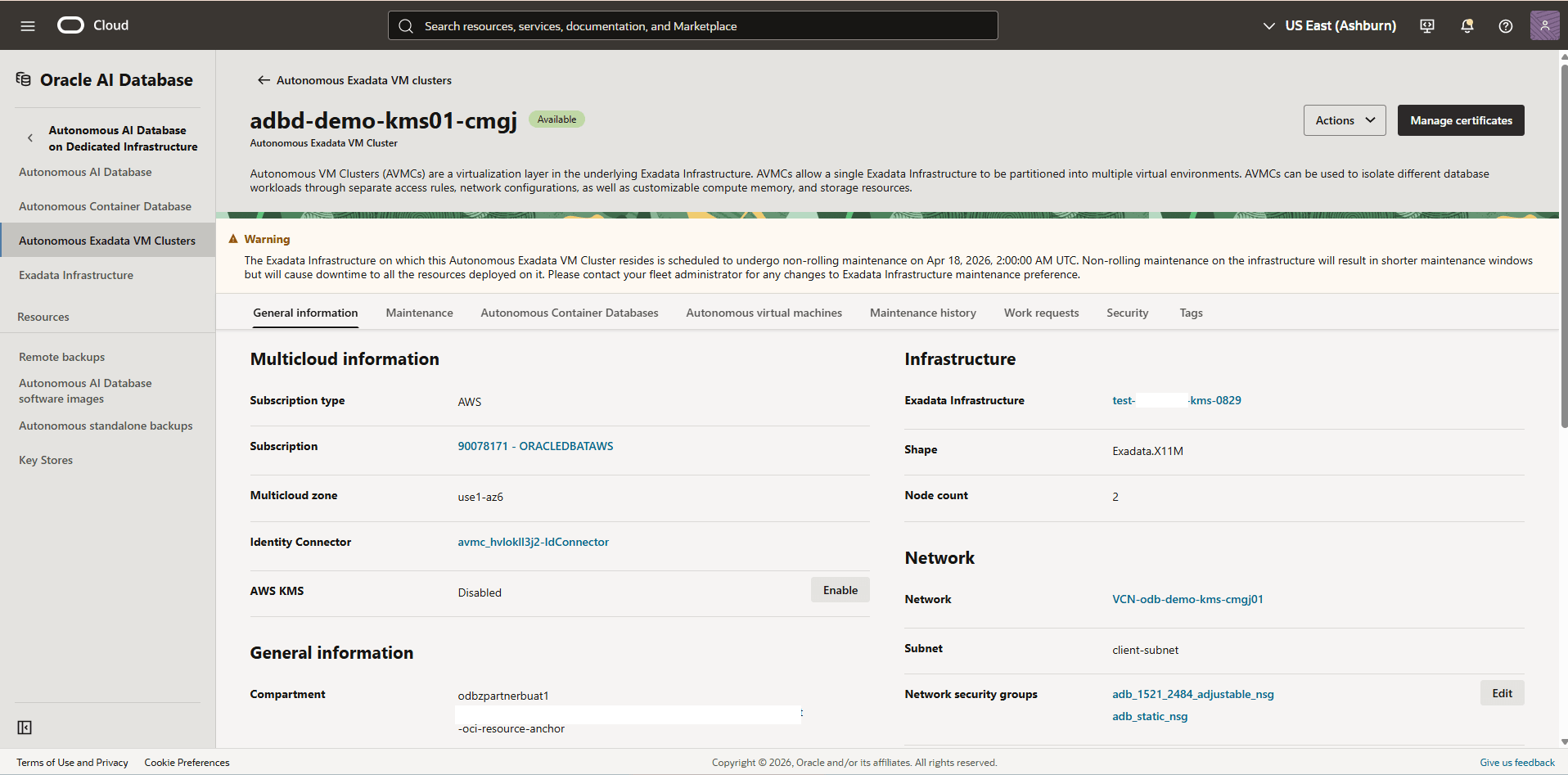Screen dimensions: 1568x775
Task: Click the Exadata.X11M shape value
Action: pos(1147,451)
